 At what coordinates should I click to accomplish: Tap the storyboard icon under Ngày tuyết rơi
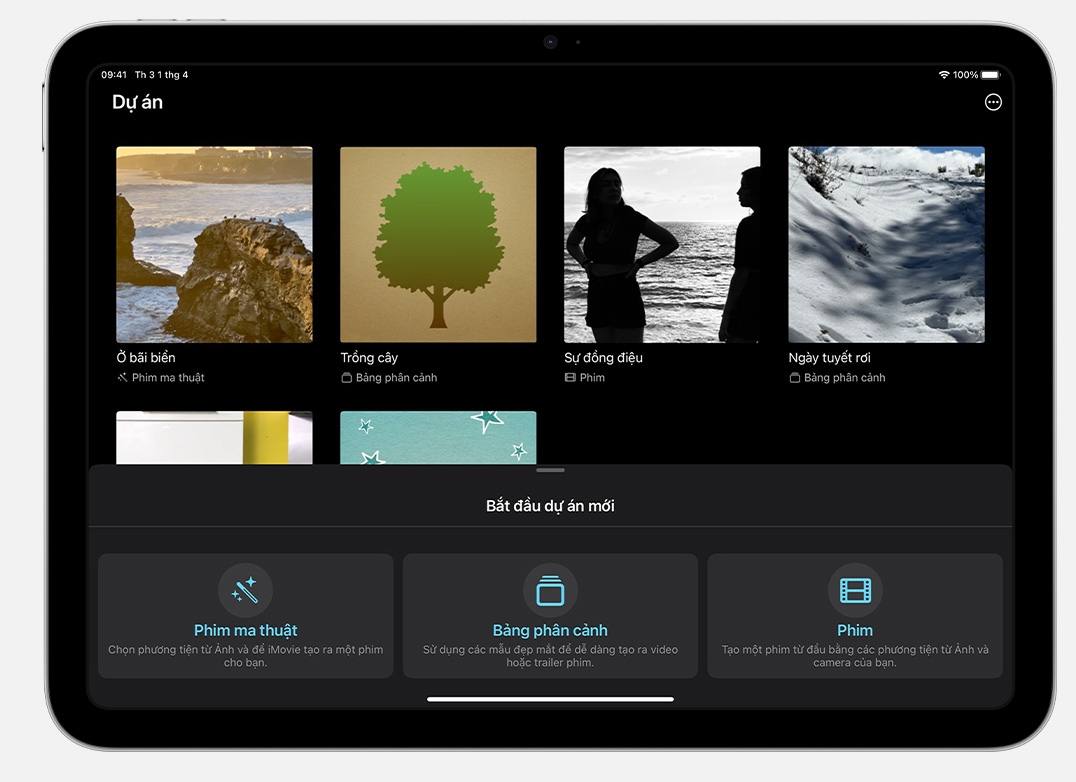(794, 378)
